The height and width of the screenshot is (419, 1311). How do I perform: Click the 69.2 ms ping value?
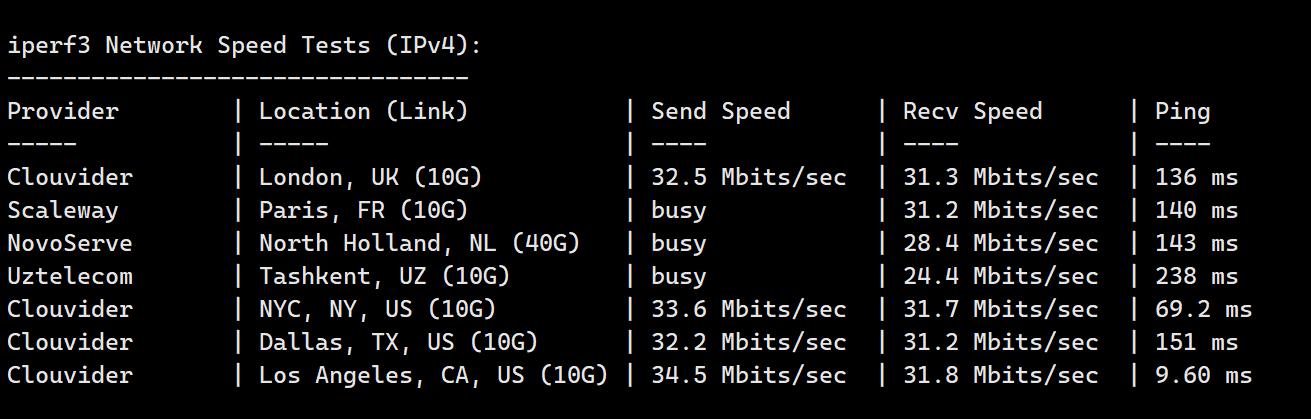point(1203,310)
